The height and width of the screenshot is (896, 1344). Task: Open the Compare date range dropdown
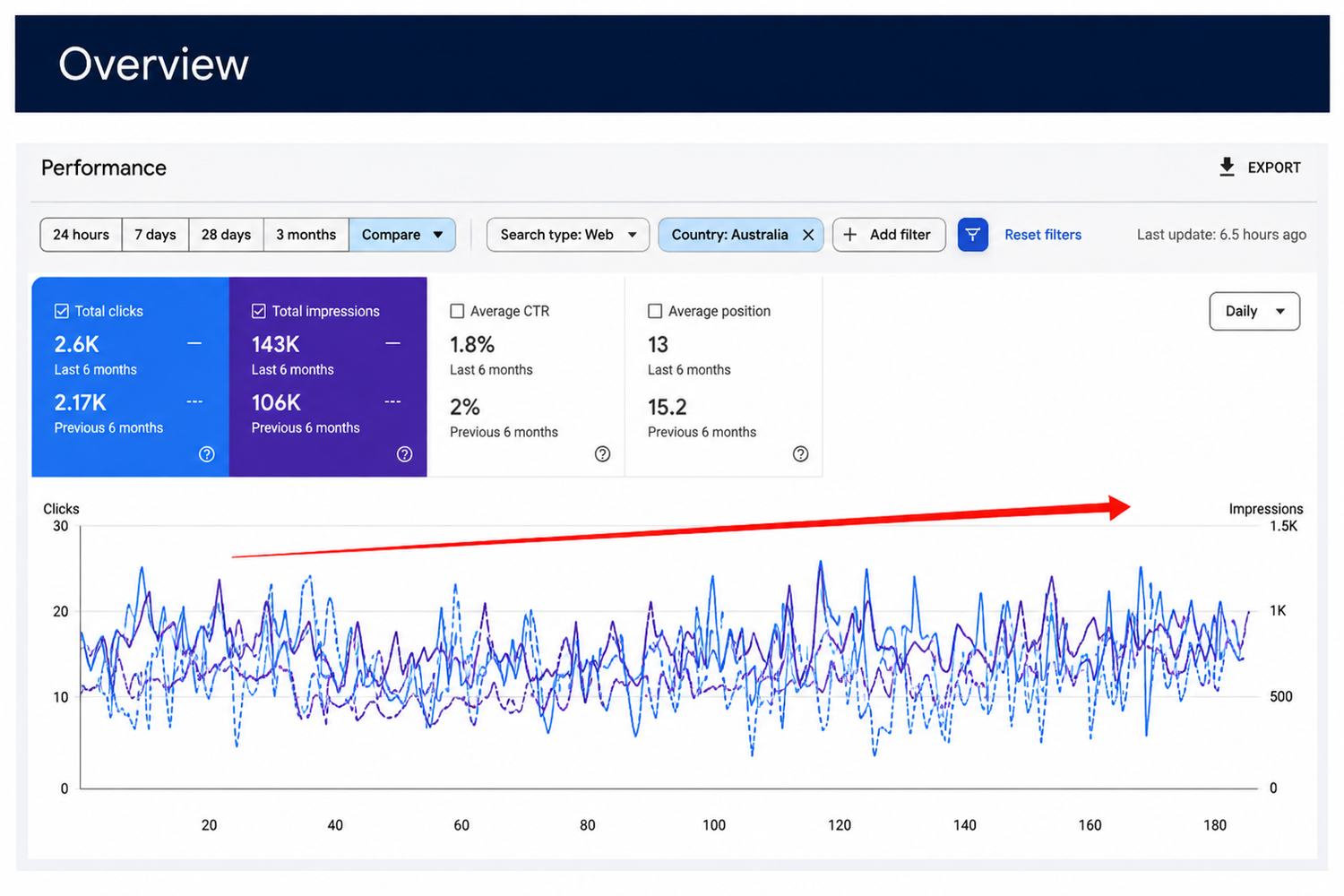[402, 235]
